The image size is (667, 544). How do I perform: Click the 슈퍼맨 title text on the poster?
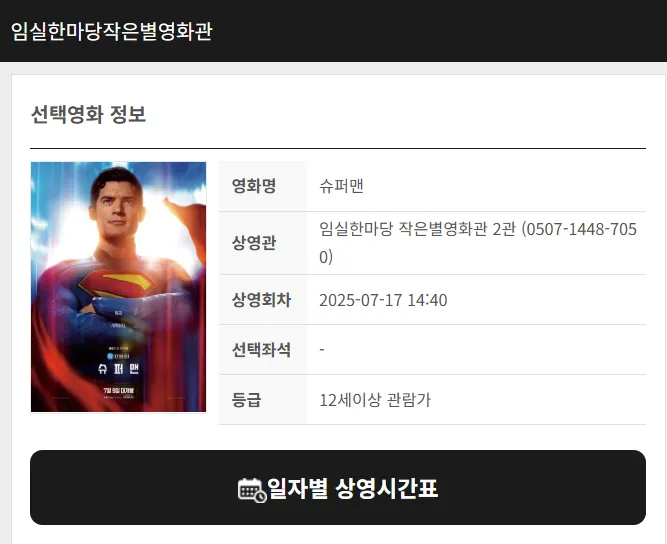coord(119,368)
